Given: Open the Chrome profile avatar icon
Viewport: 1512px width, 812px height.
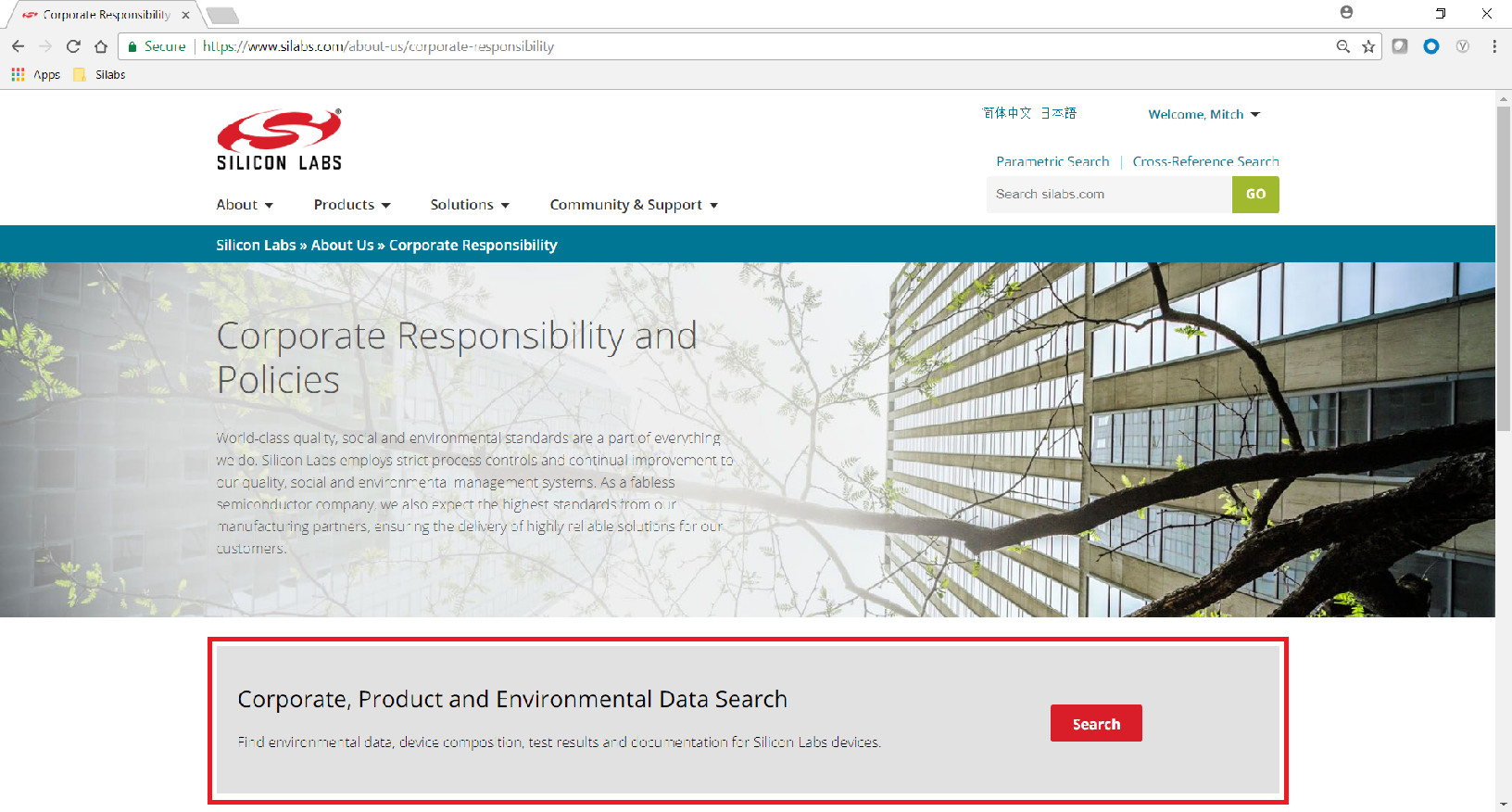Looking at the screenshot, I should (1346, 12).
